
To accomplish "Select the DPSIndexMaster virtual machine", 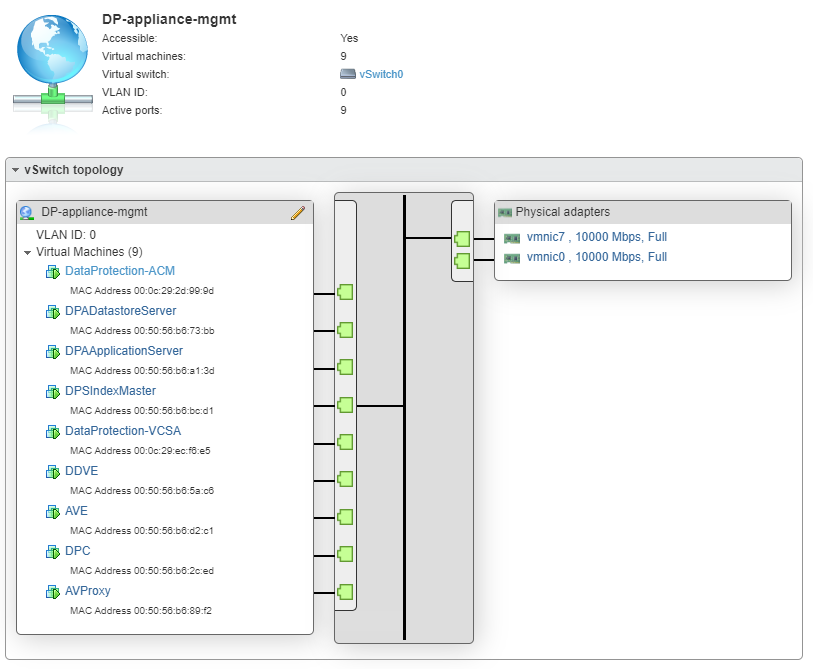I will click(x=110, y=391).
